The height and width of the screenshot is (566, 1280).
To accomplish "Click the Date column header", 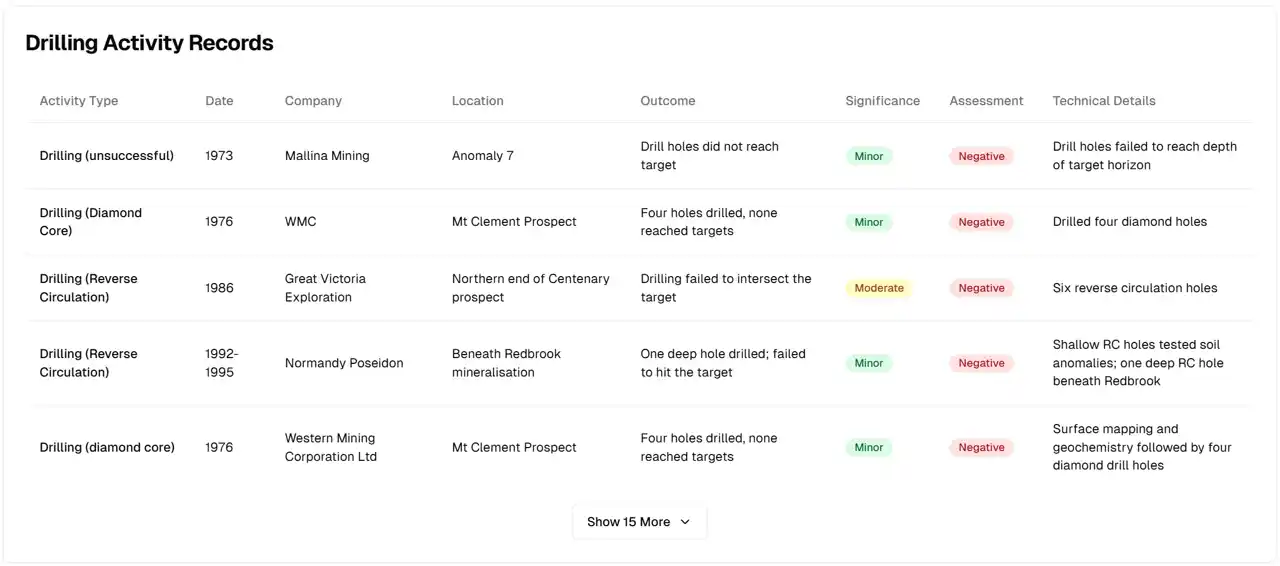I will [x=219, y=101].
